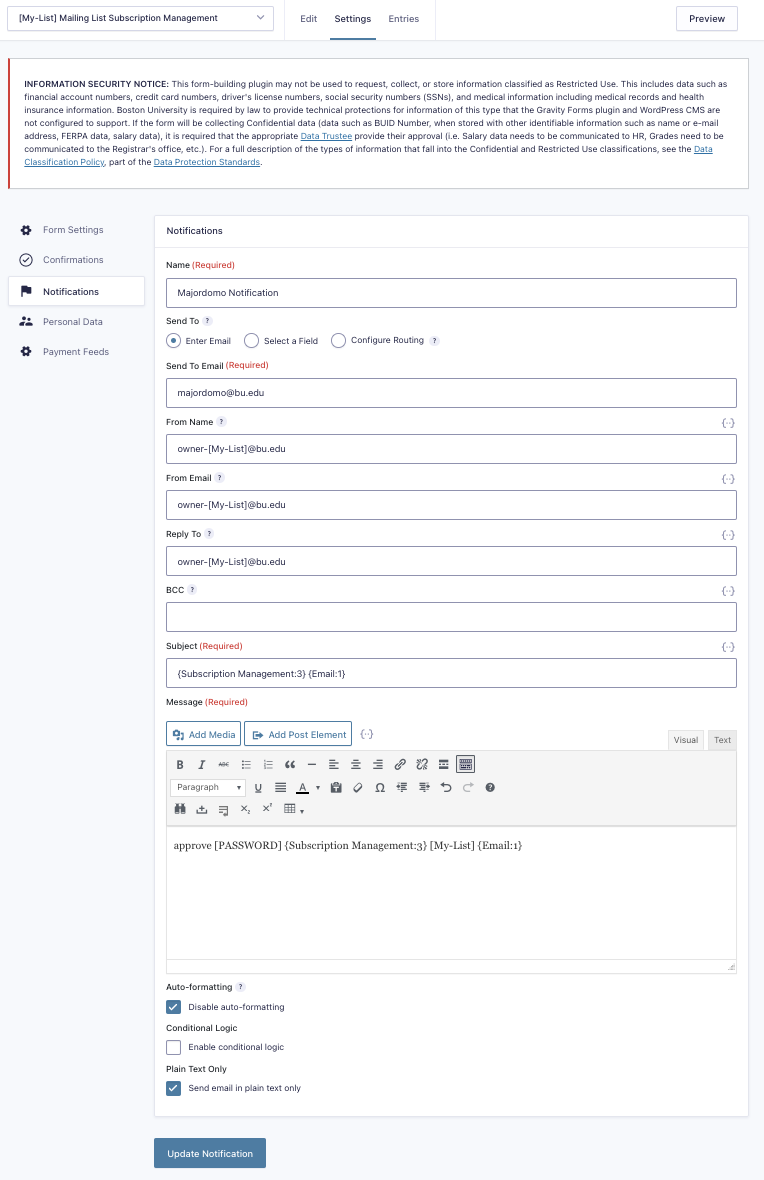
Task: Redo the last undone edit
Action: [468, 788]
